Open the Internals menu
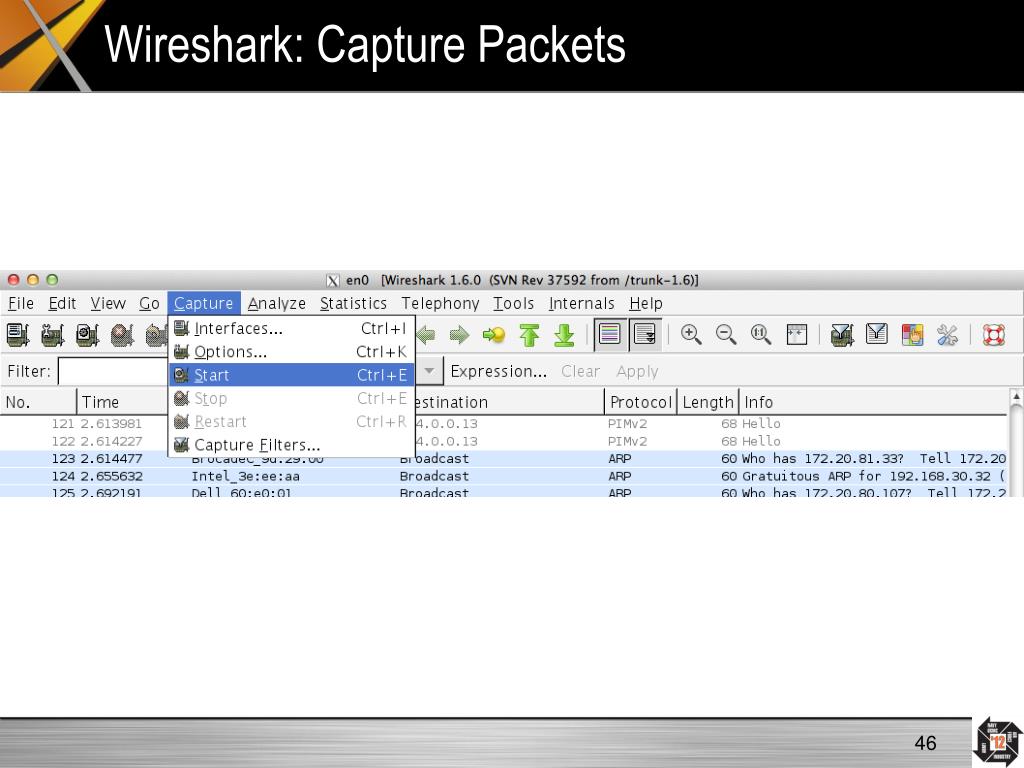Image resolution: width=1024 pixels, height=768 pixels. pos(581,304)
